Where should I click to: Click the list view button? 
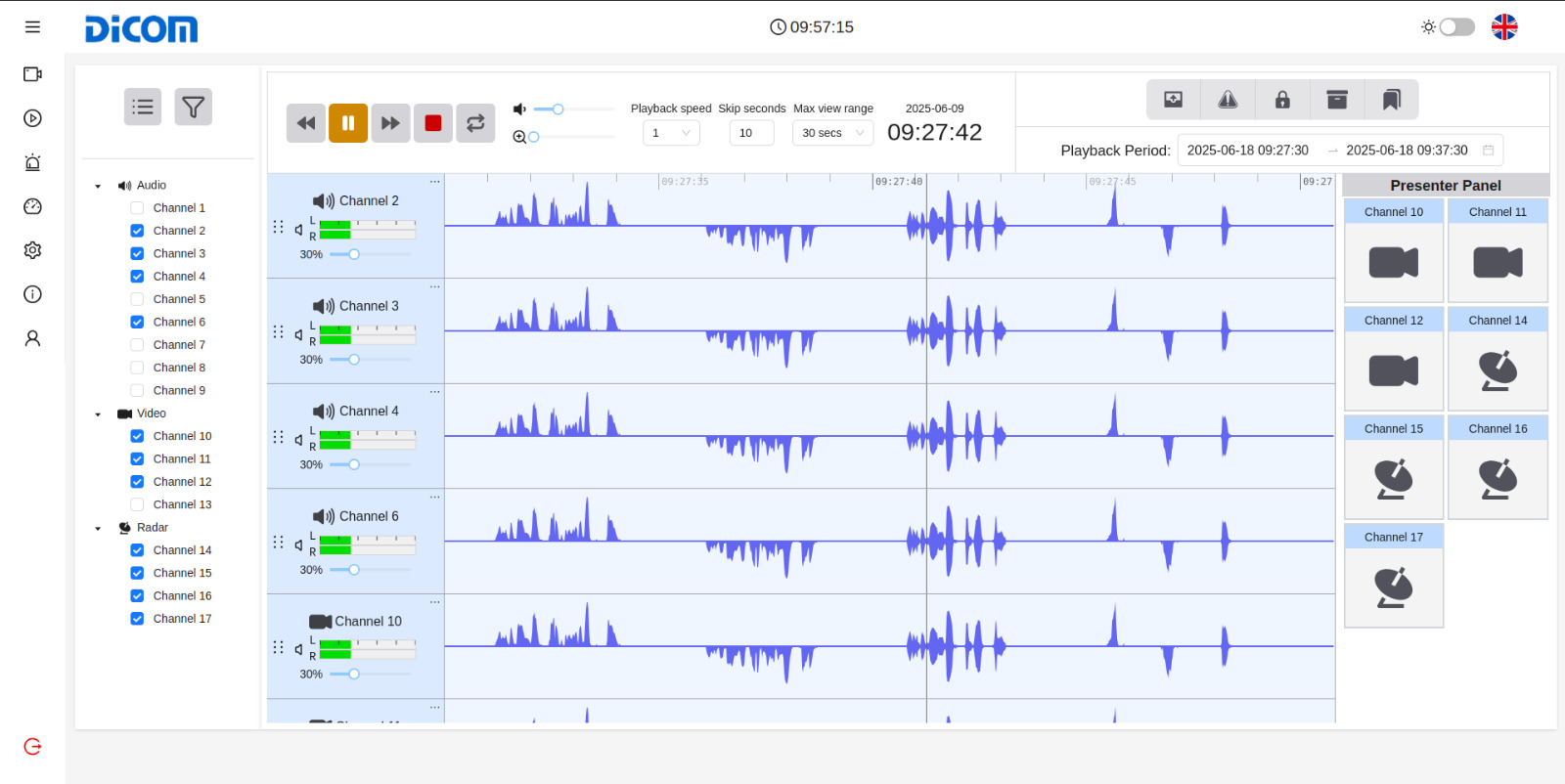[143, 107]
